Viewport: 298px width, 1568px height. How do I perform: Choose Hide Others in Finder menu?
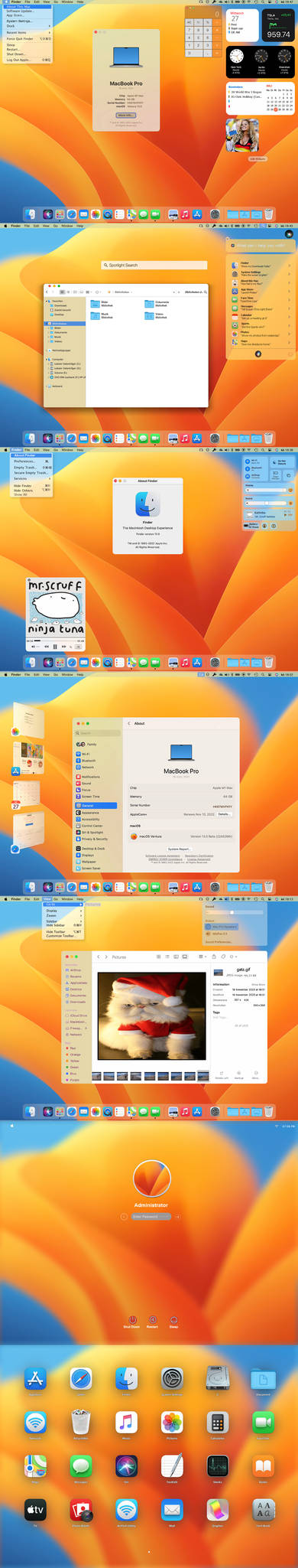32,490
